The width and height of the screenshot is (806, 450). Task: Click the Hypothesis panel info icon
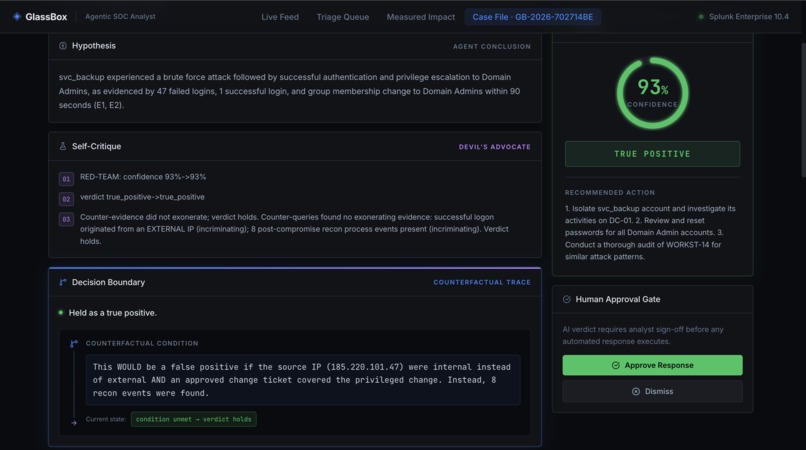tap(63, 46)
